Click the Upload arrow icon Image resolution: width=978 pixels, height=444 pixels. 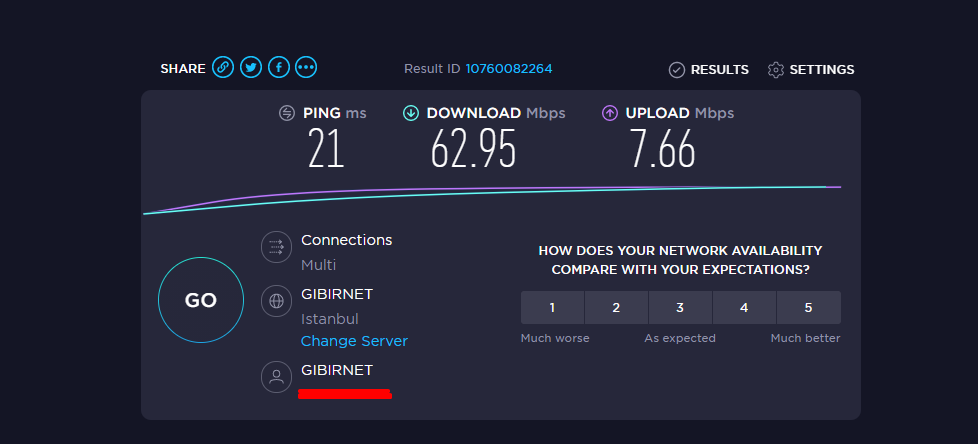point(609,113)
